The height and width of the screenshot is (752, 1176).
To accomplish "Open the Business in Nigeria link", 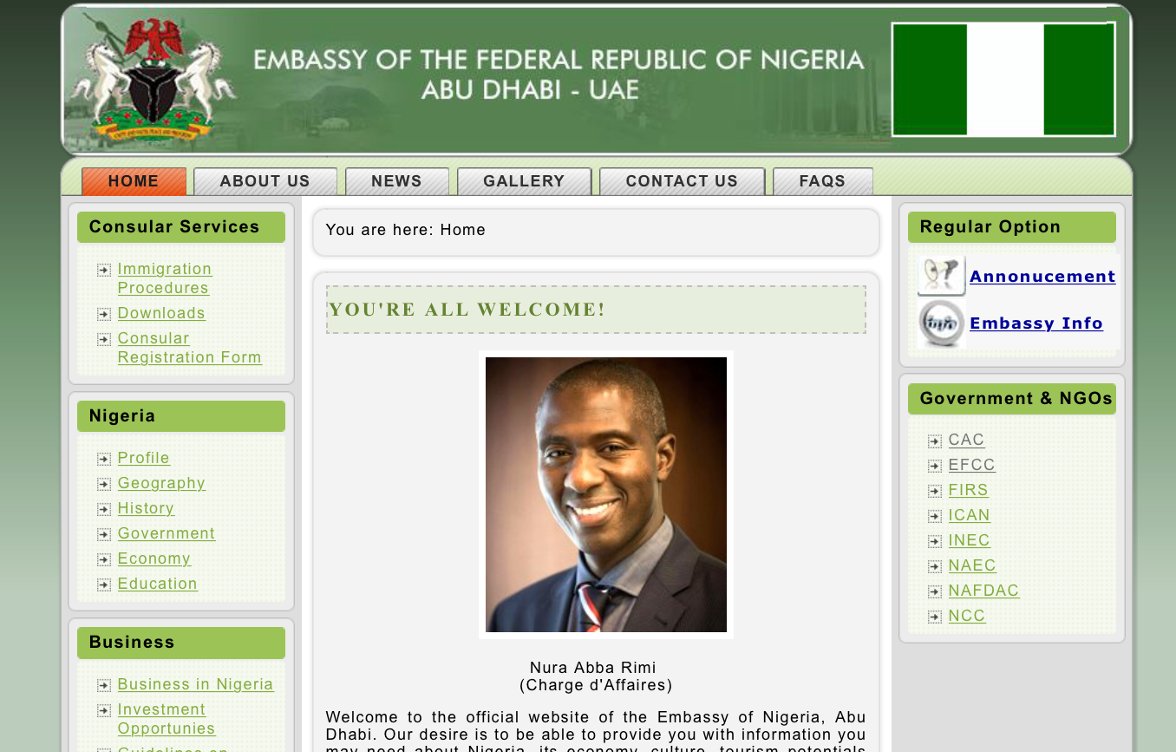I will pyautogui.click(x=195, y=684).
